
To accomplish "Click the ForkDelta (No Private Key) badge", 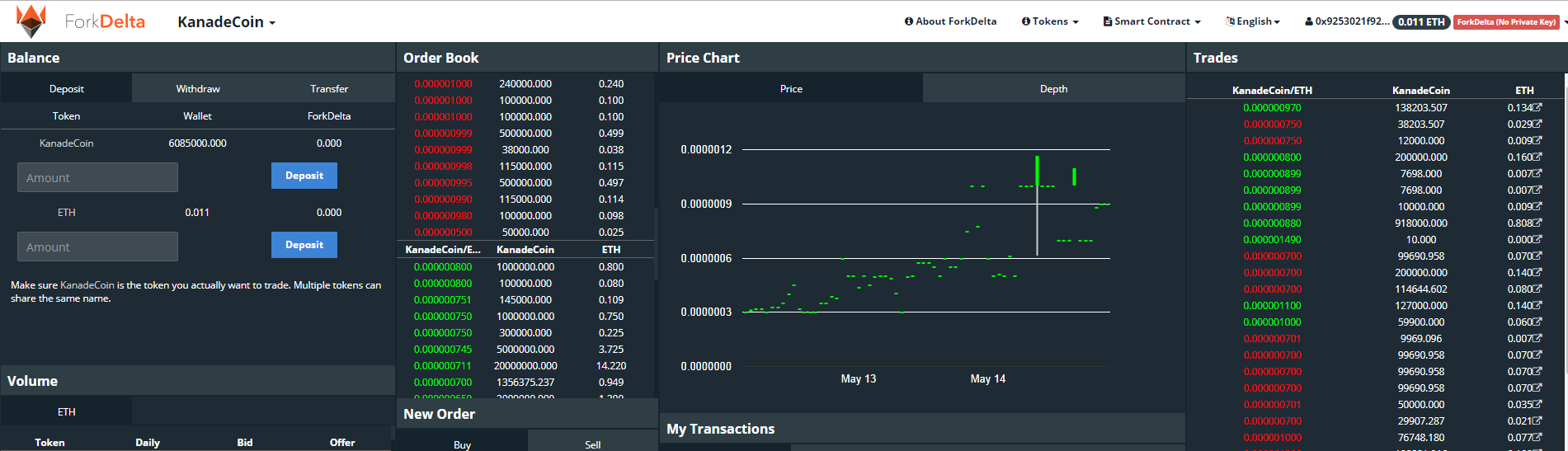I will click(1506, 21).
